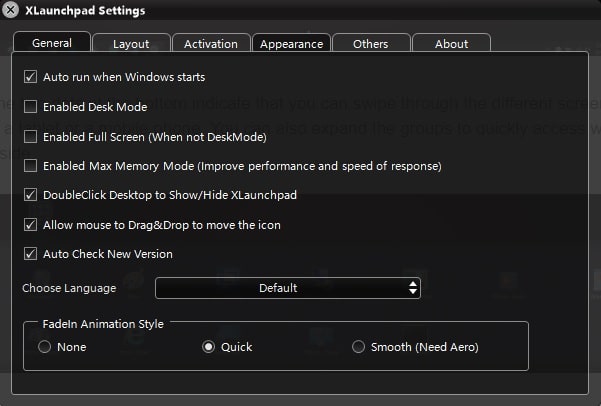Click the FadeIn Animation Style group label
The height and width of the screenshot is (406, 601).
tap(103, 324)
